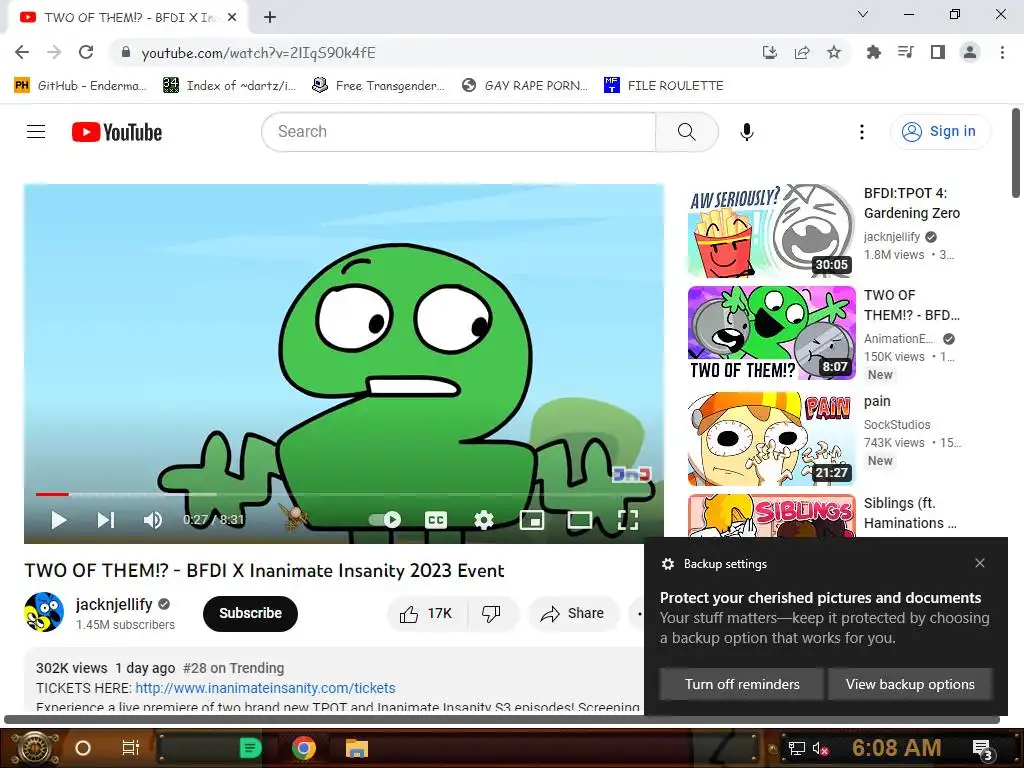Share this page icon in address bar

click(802, 52)
